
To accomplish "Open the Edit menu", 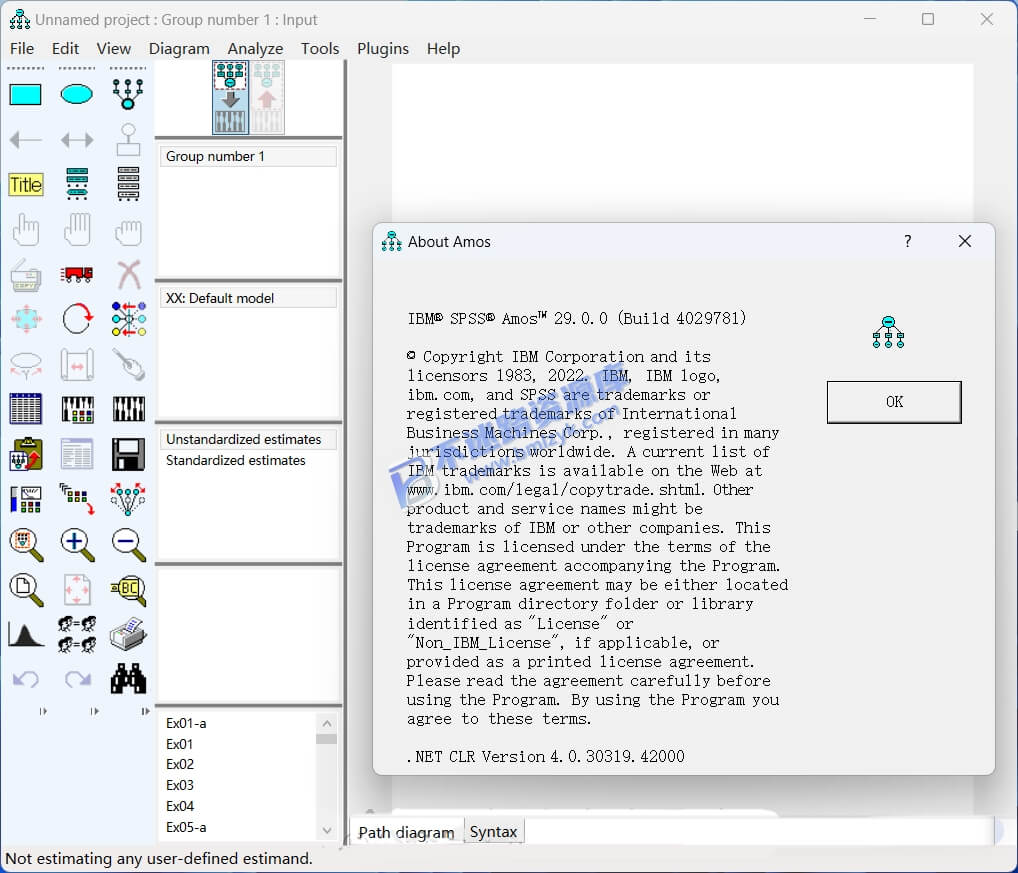I will (x=65, y=49).
